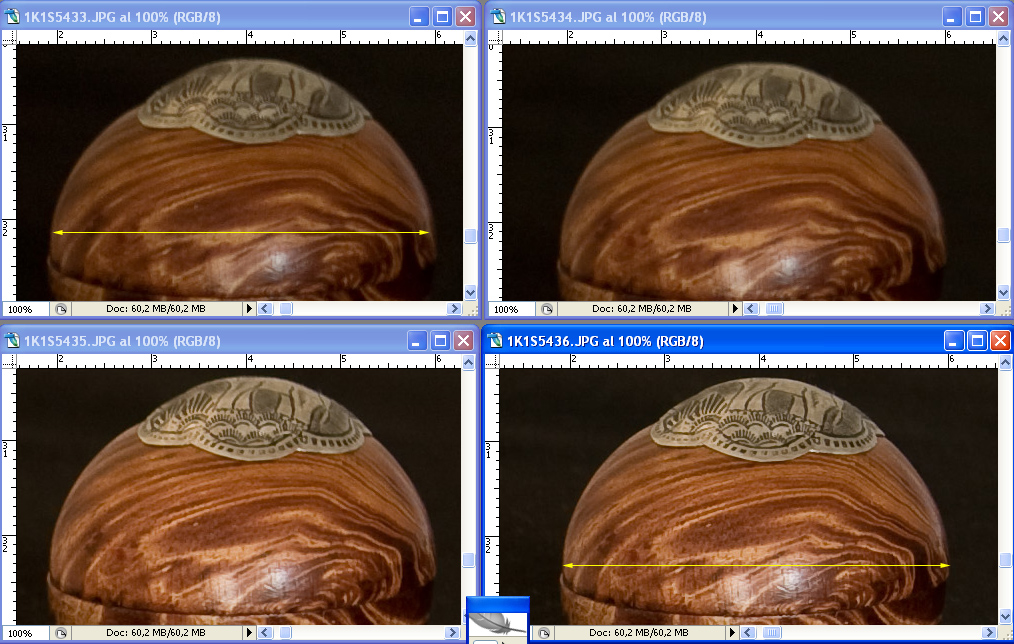Click the 1K1S5436.JPG document icon in its title bar

(494, 341)
